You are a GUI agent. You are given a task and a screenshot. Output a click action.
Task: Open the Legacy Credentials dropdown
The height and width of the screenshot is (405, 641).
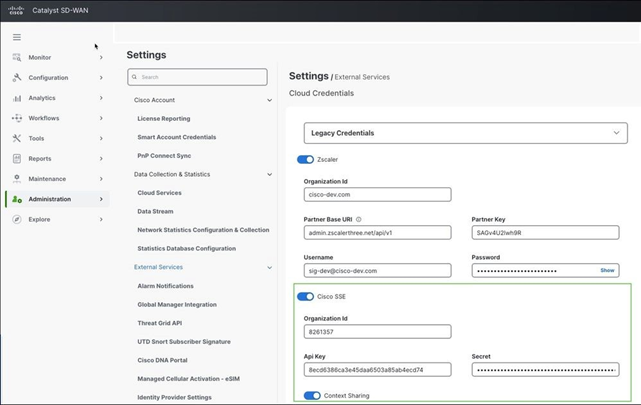click(x=466, y=133)
